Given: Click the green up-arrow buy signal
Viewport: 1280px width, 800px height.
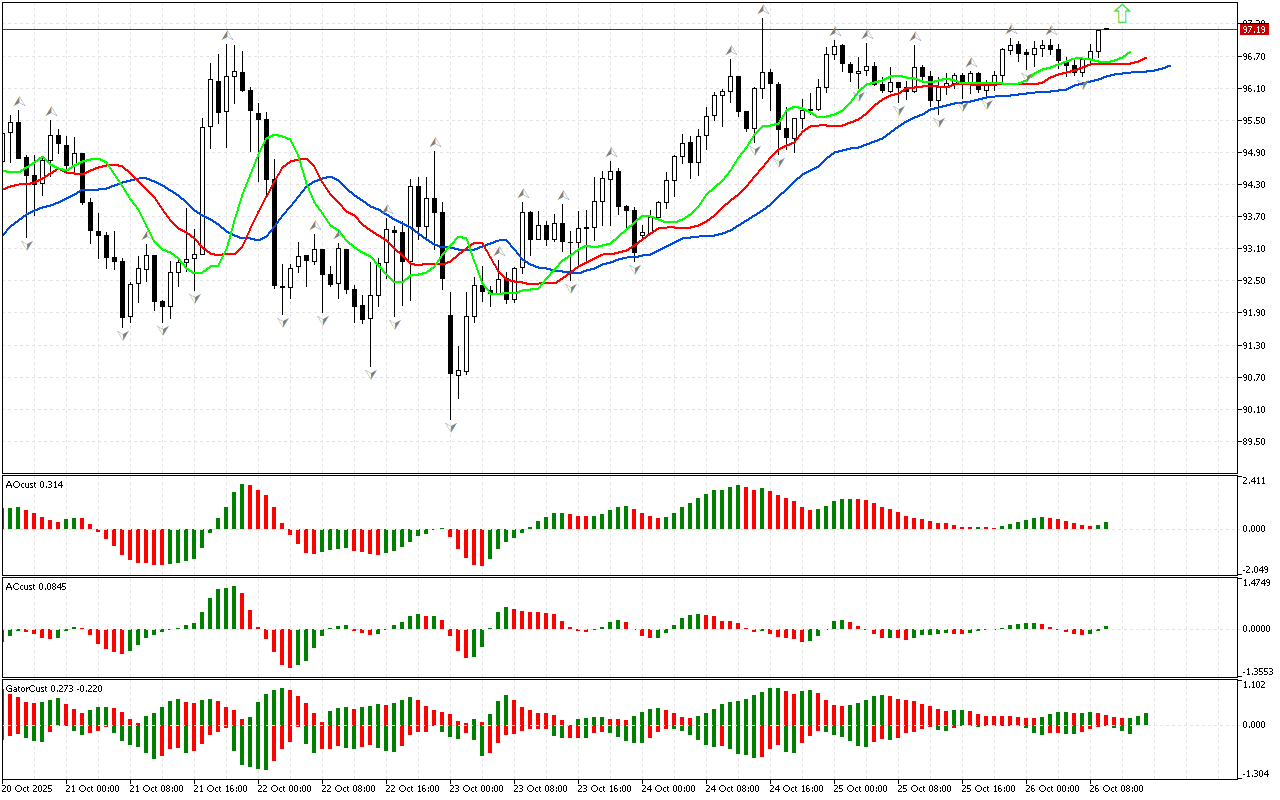Looking at the screenshot, I should pyautogui.click(x=1122, y=13).
